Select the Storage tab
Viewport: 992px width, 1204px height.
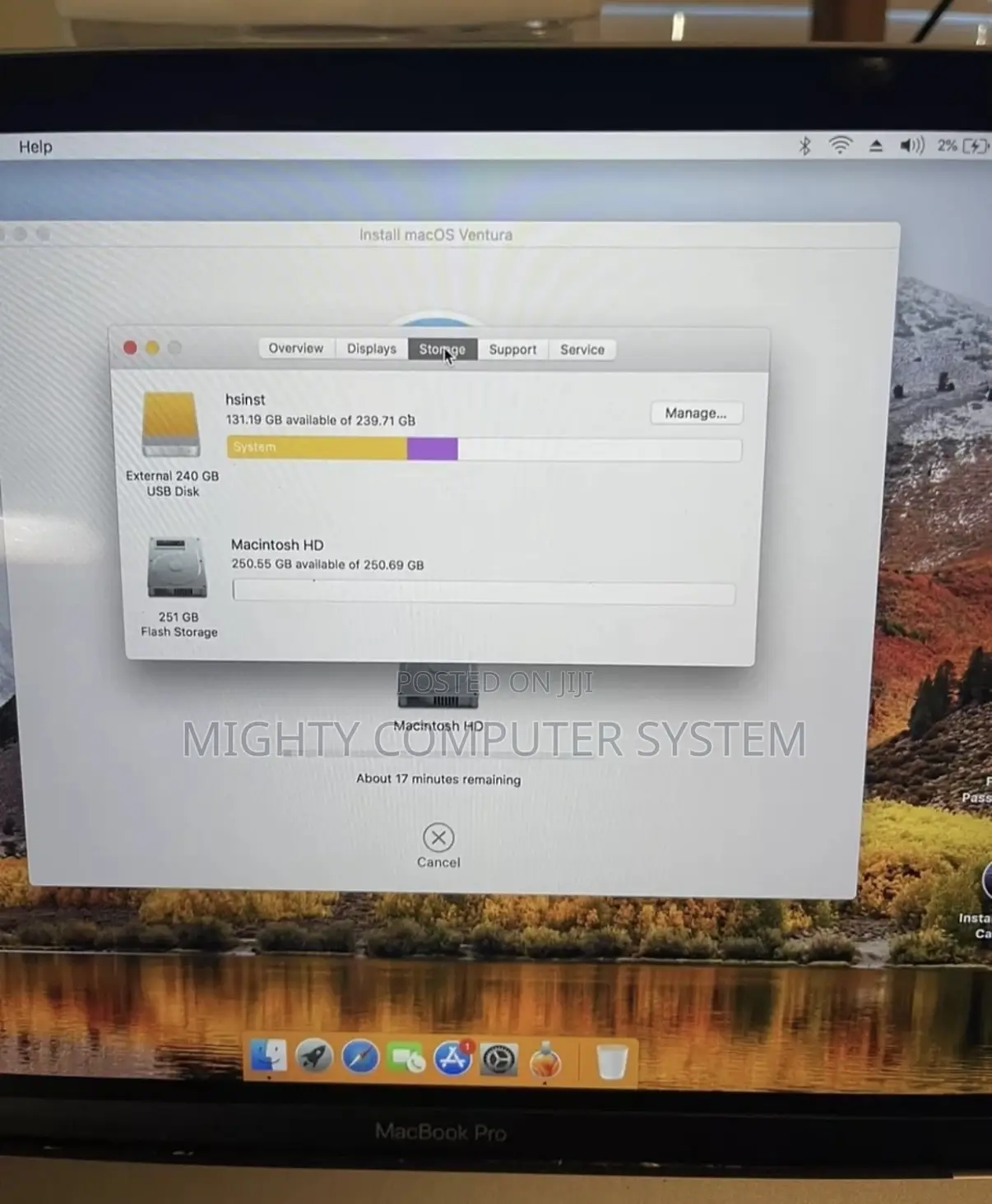[443, 350]
